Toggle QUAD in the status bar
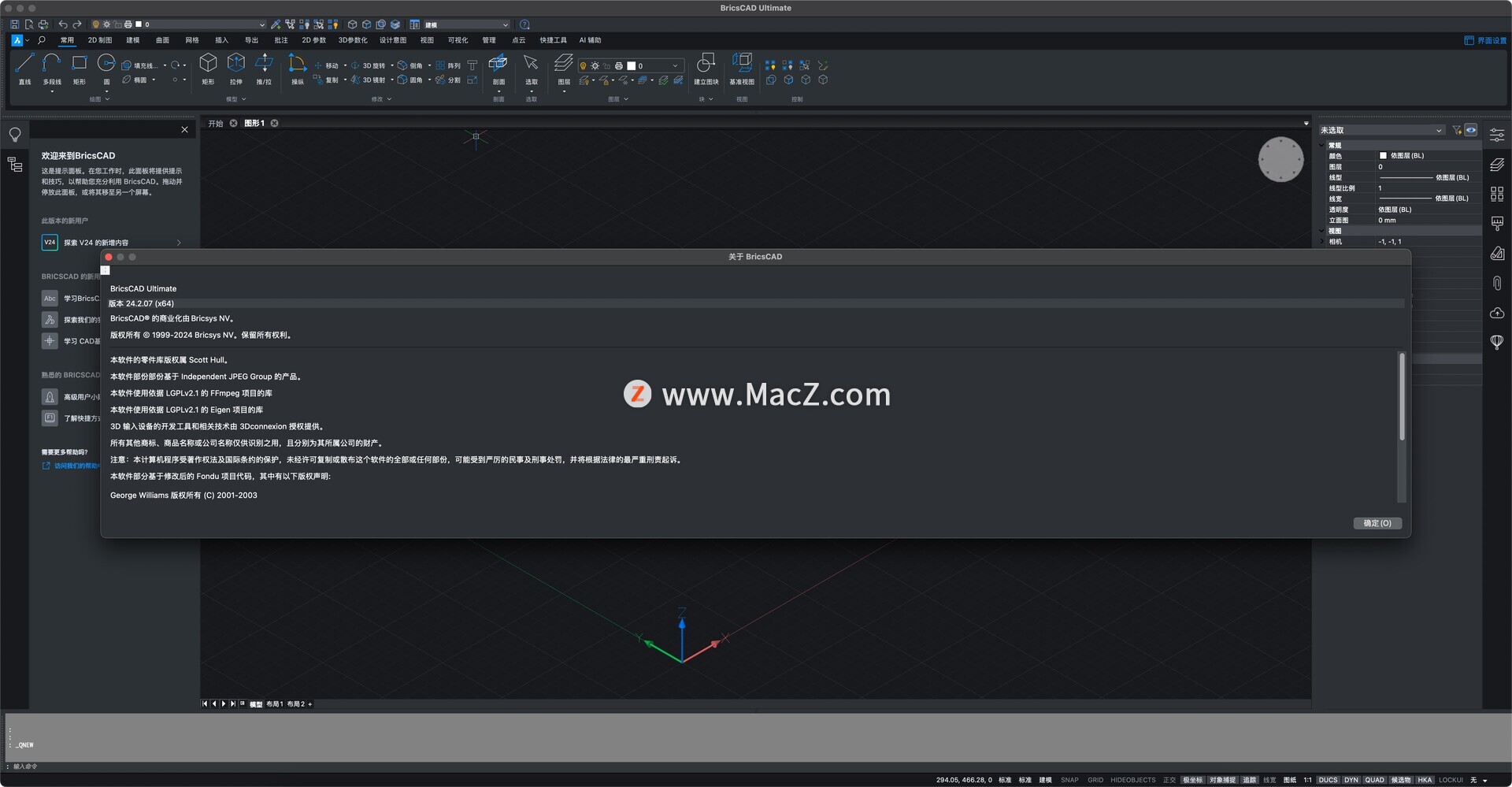This screenshot has width=1512, height=787. coord(1374,780)
